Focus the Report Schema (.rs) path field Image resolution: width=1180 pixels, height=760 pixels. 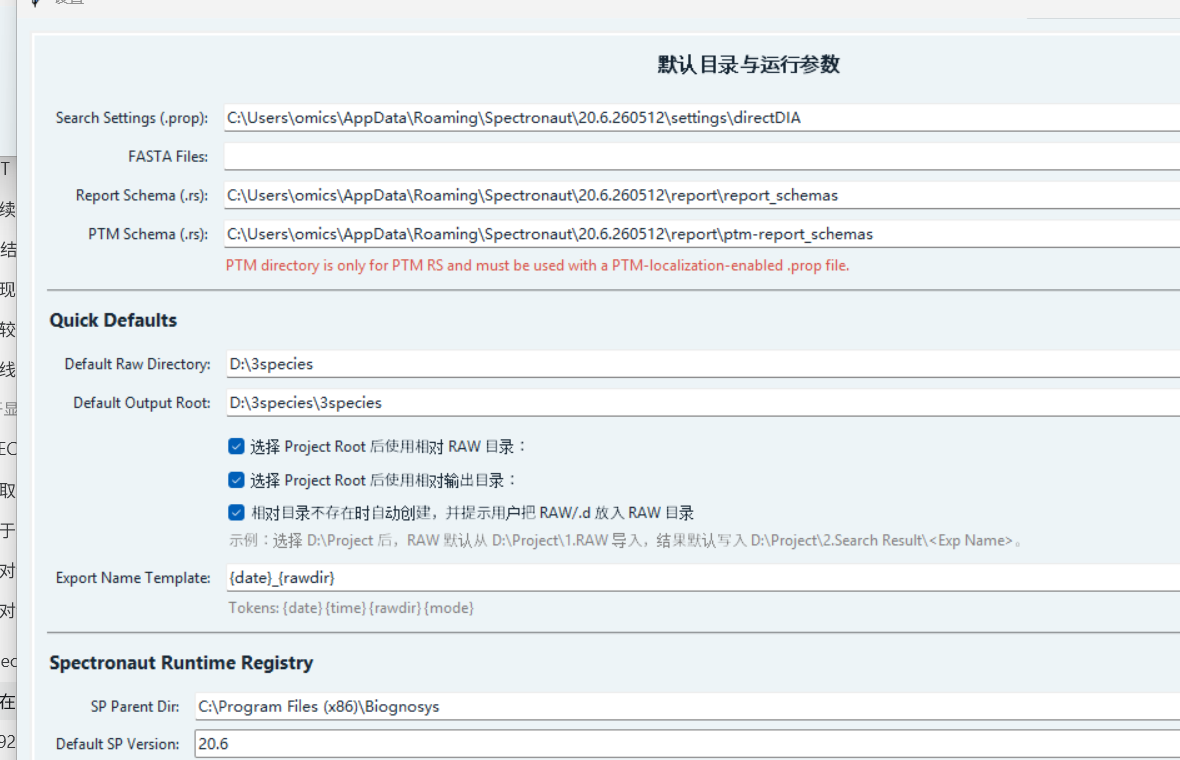(702, 196)
